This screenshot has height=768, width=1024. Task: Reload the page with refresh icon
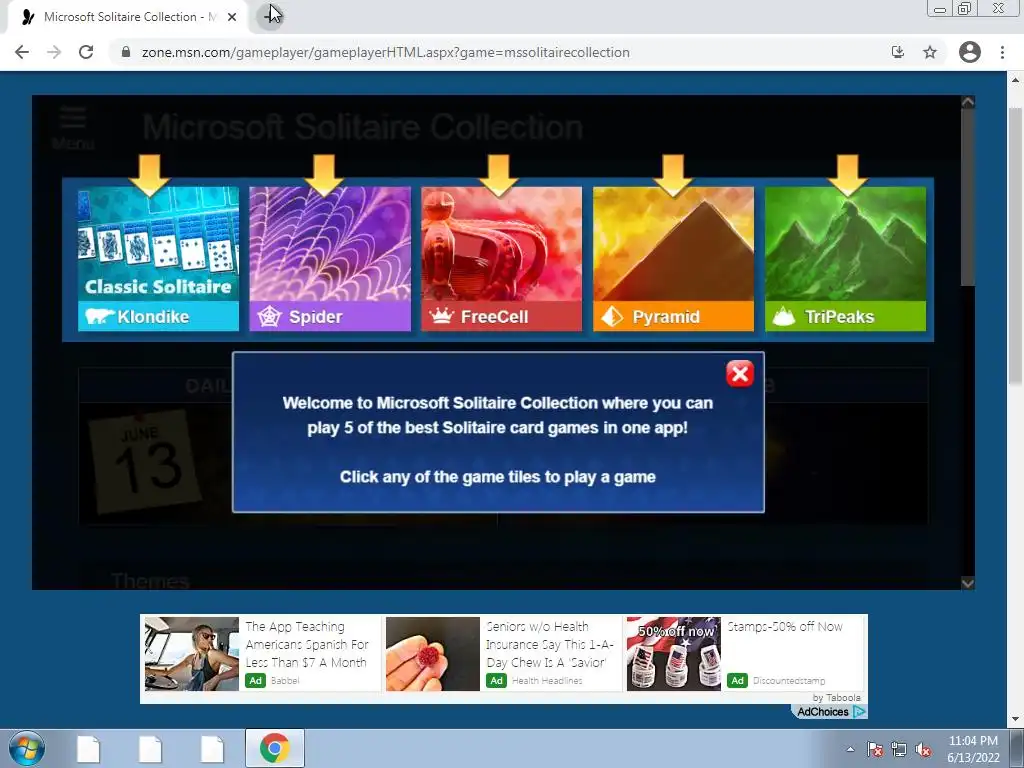pos(86,52)
